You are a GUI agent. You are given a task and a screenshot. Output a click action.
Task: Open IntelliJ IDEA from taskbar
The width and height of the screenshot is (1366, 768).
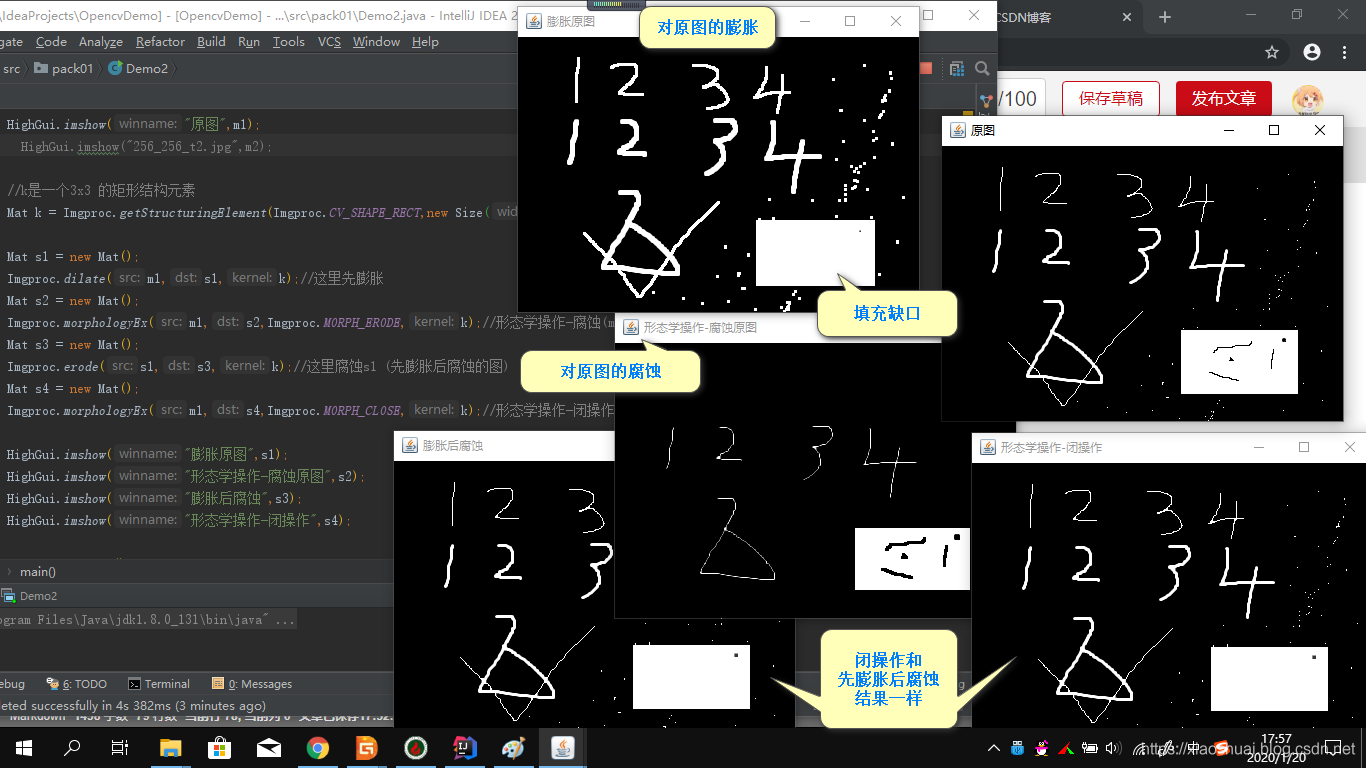point(465,748)
